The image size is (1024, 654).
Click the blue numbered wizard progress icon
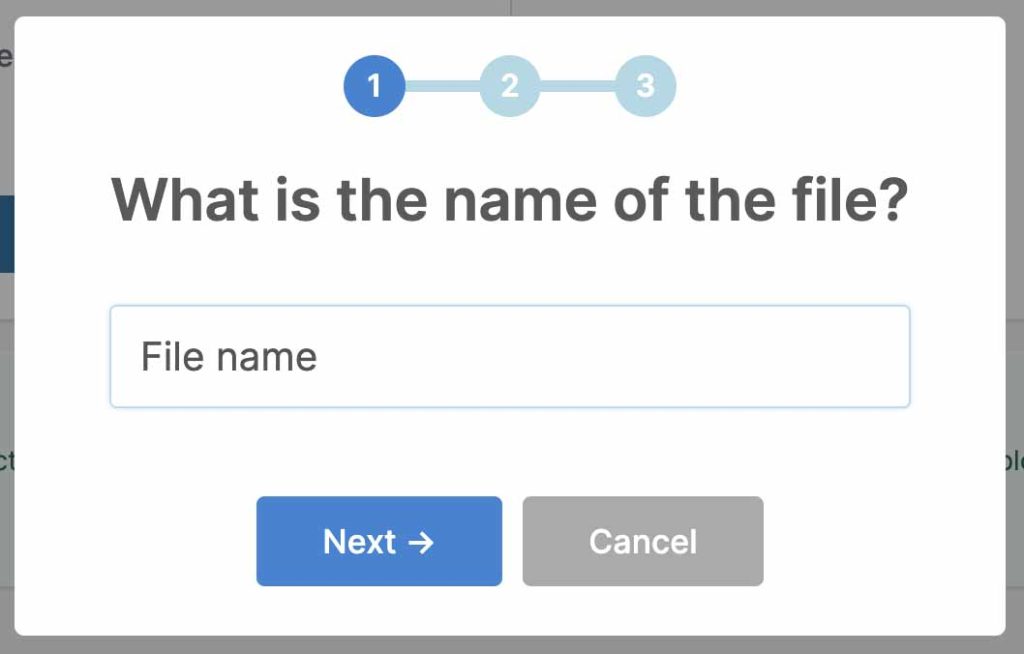[x=374, y=86]
